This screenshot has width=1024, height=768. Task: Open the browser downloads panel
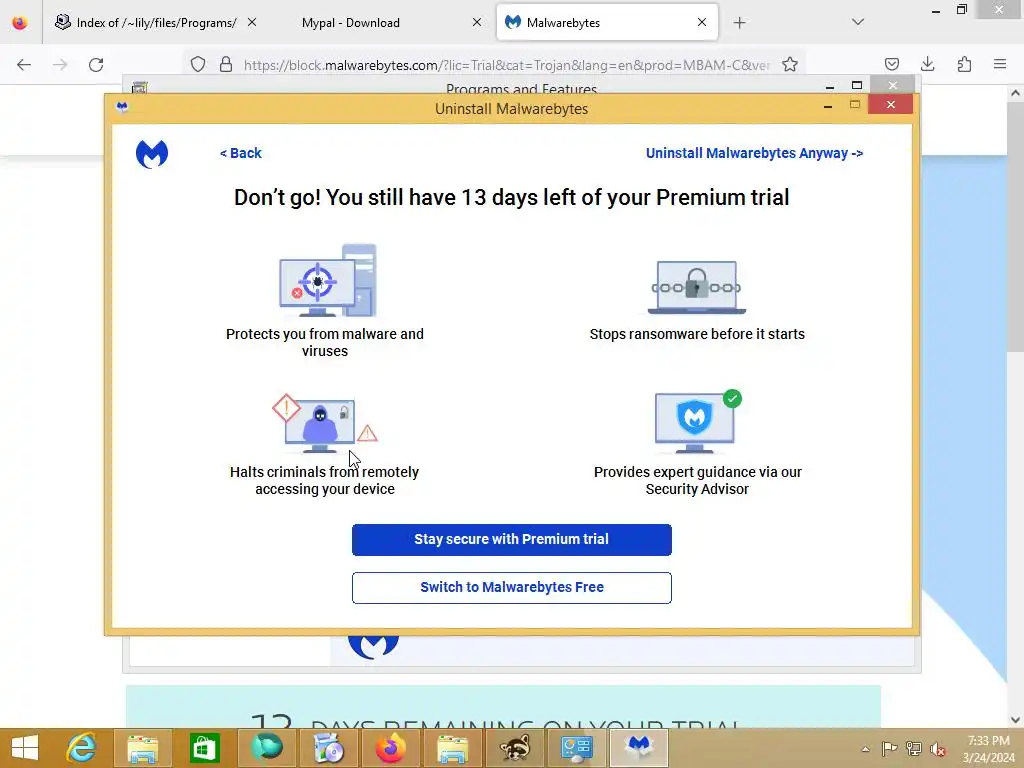click(x=928, y=64)
